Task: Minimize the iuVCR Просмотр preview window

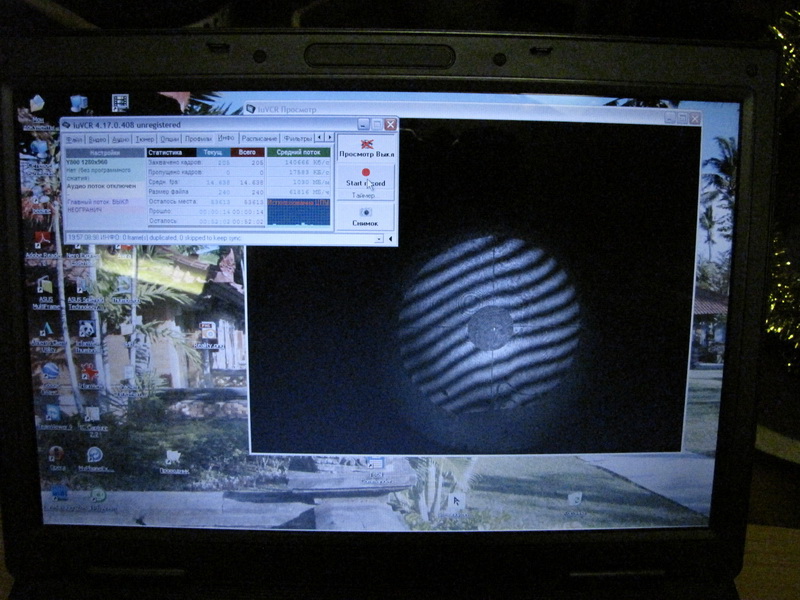Action: (x=670, y=118)
